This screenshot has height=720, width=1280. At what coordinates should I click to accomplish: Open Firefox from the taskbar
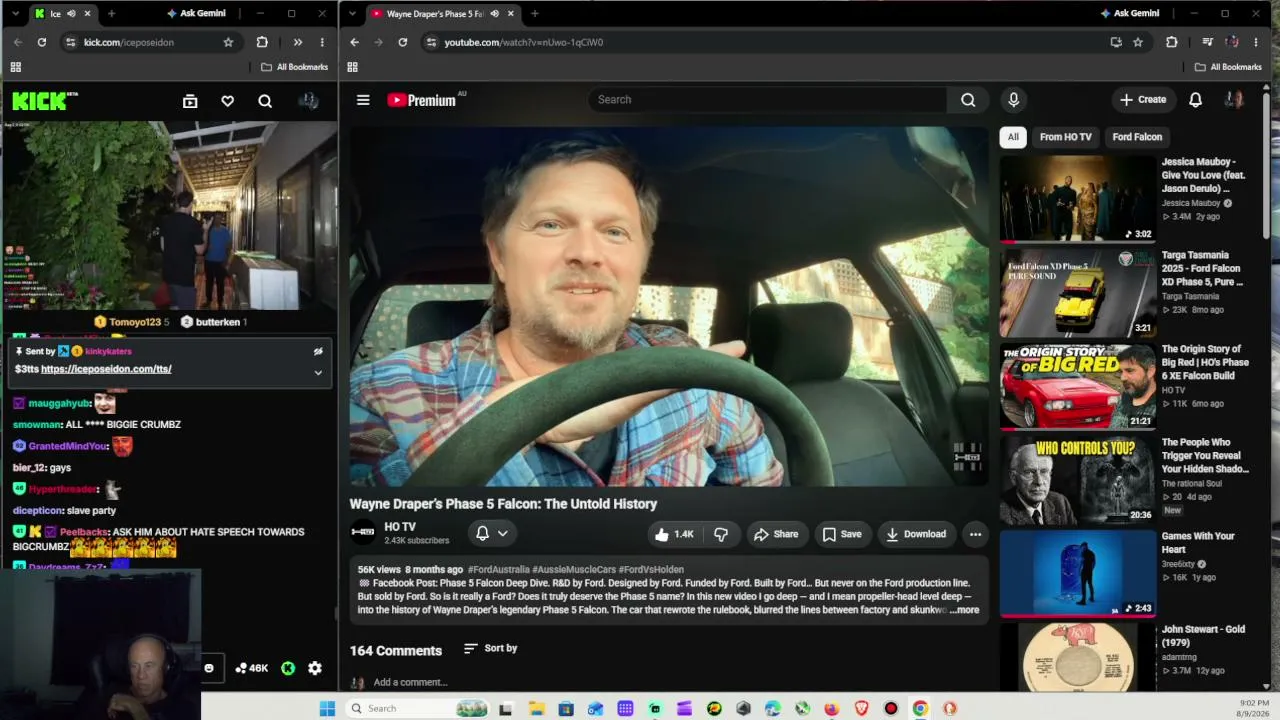[x=831, y=709]
